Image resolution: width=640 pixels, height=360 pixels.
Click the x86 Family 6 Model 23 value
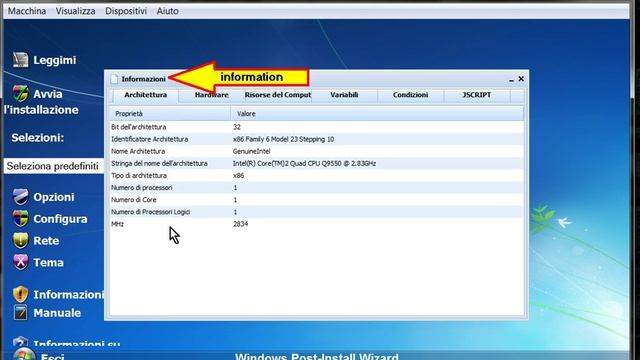point(283,139)
